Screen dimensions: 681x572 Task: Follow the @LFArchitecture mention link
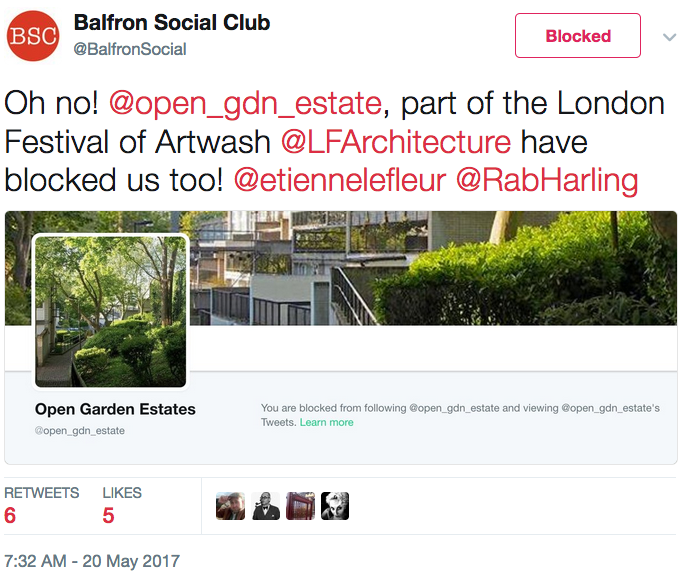pyautogui.click(x=396, y=142)
